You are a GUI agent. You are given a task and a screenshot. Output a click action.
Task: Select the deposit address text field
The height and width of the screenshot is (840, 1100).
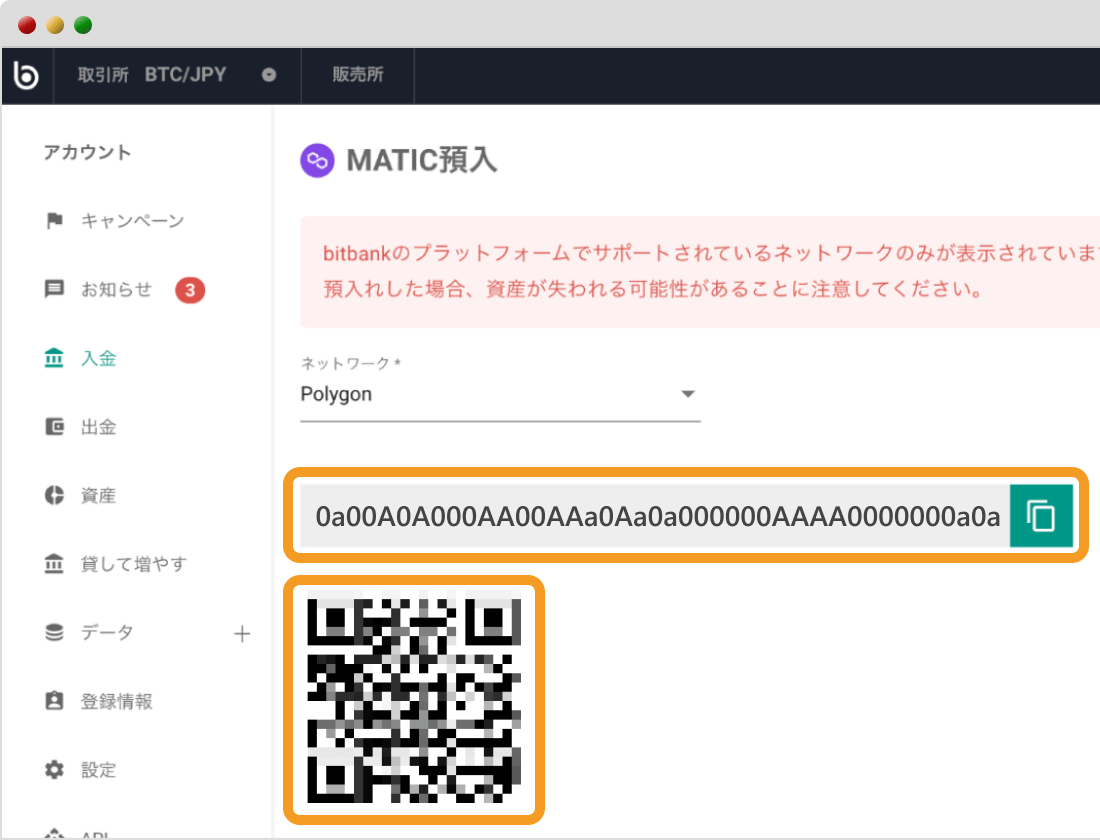pos(655,516)
